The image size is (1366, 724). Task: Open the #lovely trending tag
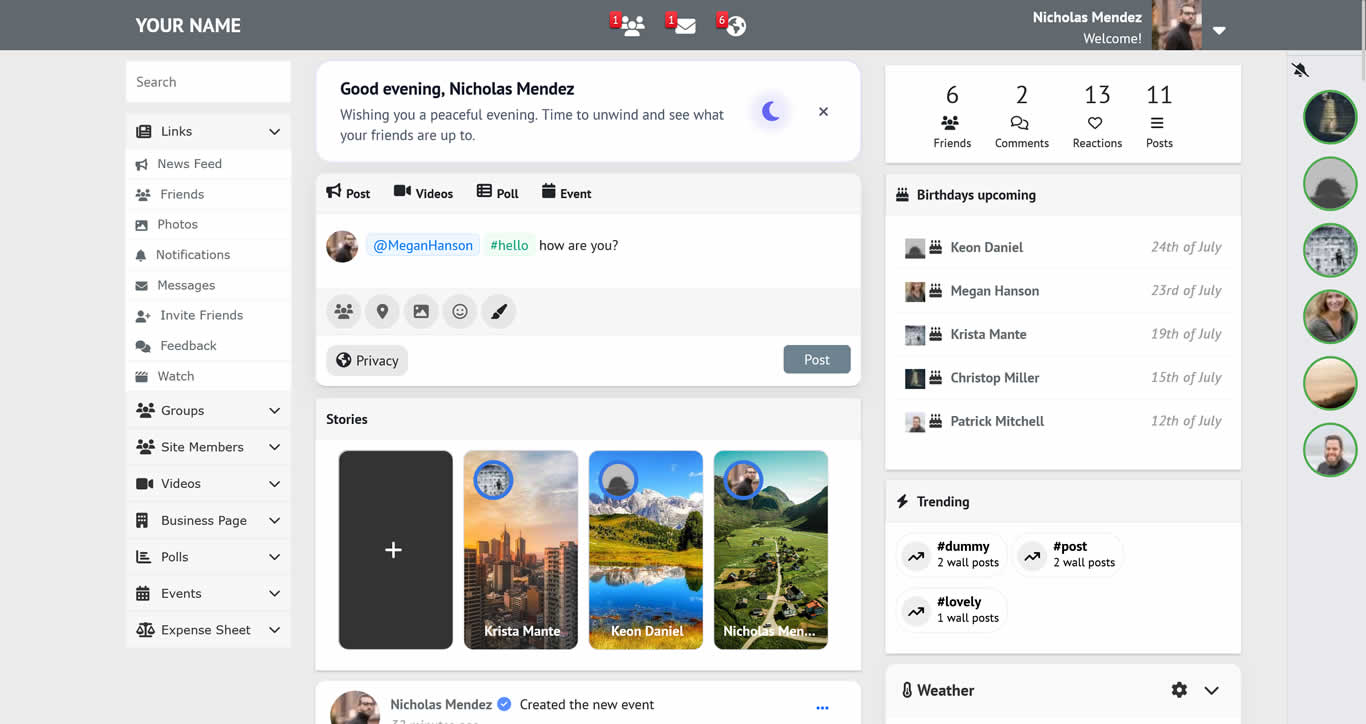(951, 610)
